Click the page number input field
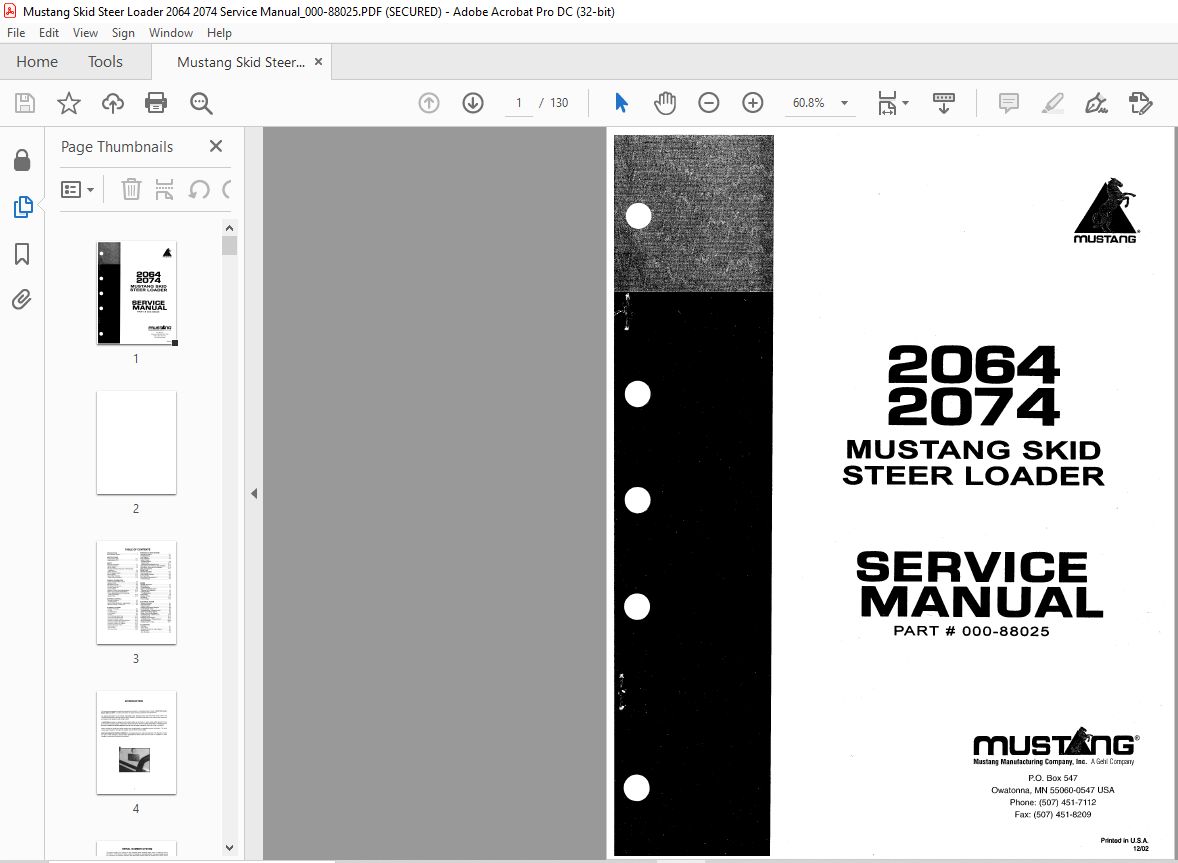The width and height of the screenshot is (1178, 863). 518,103
